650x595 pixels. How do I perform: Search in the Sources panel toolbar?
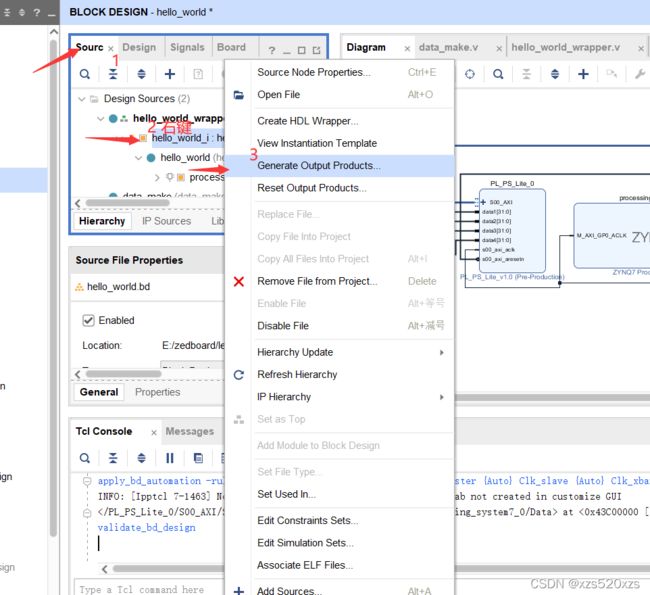pyautogui.click(x=85, y=74)
